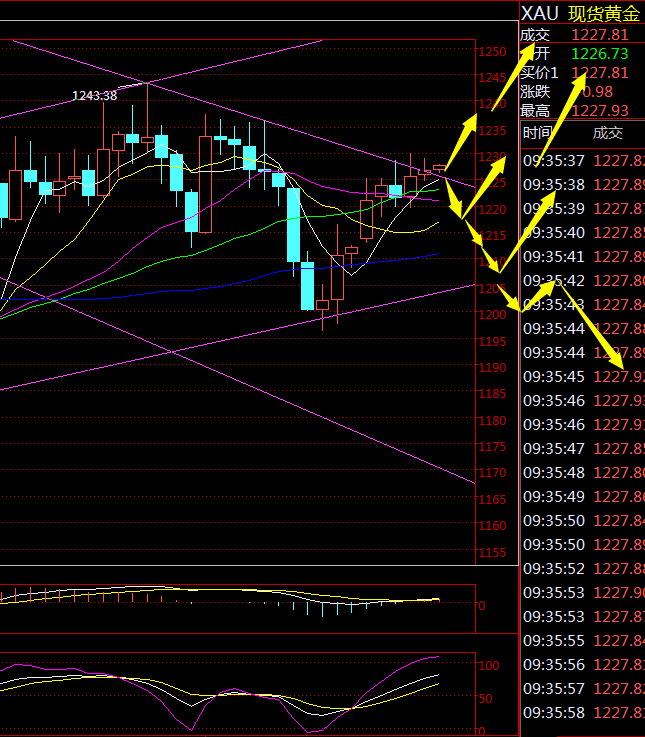The height and width of the screenshot is (737, 645).
Task: Select the trade row timed 09:35:55
Action: click(583, 641)
